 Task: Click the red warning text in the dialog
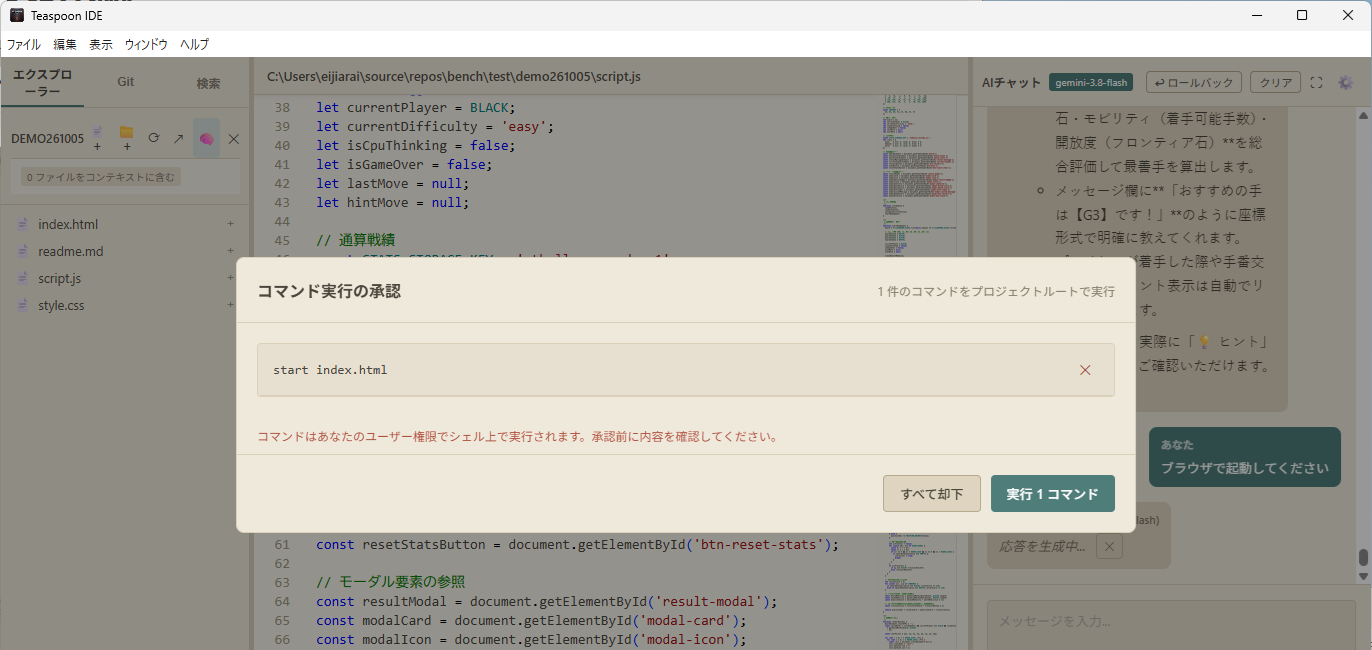(517, 437)
